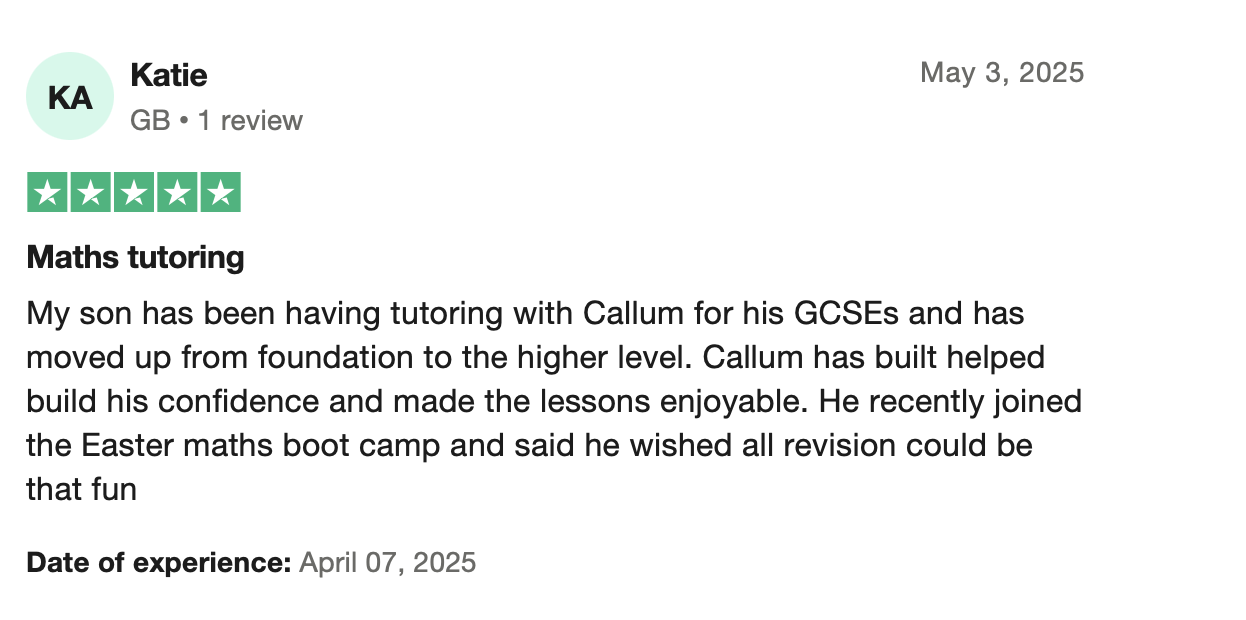This screenshot has height=620, width=1246.
Task: Click the April 07, 2025 experience date
Action: (x=388, y=562)
